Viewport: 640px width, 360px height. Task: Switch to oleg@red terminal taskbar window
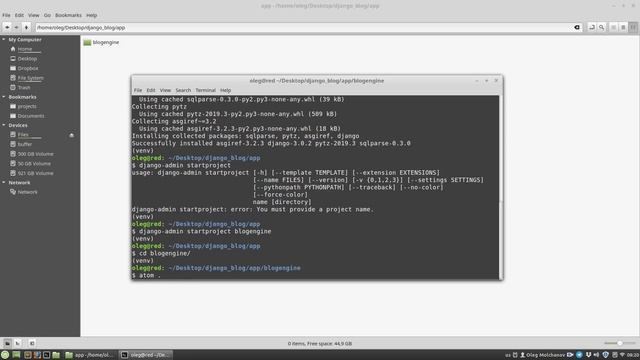pyautogui.click(x=146, y=355)
